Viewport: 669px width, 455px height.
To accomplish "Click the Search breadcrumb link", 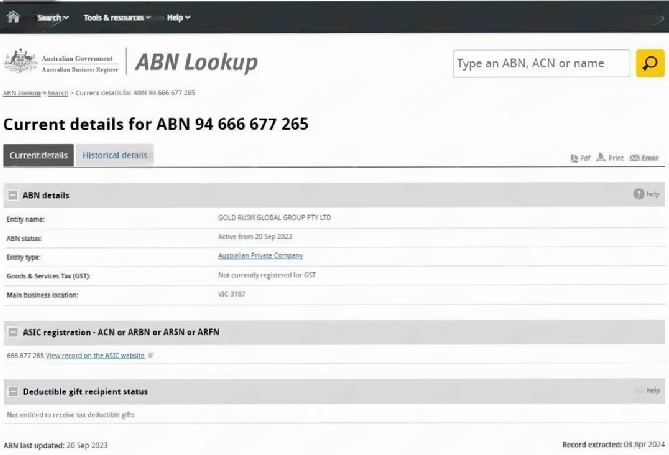I will coord(58,93).
